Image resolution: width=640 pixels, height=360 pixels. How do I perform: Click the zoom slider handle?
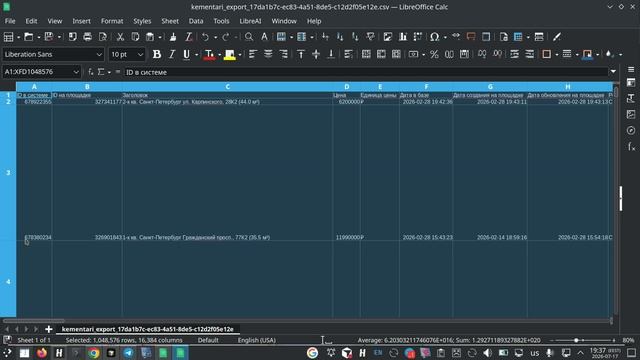[576, 340]
